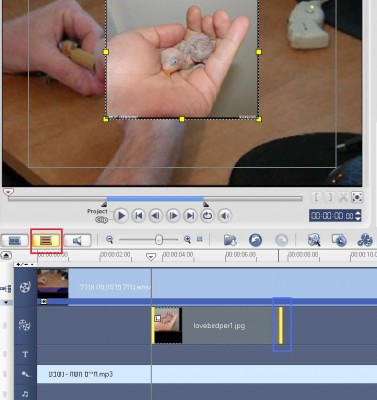Select the lovebirdper1.jpg overlay clip
The image size is (377, 400).
[217, 325]
